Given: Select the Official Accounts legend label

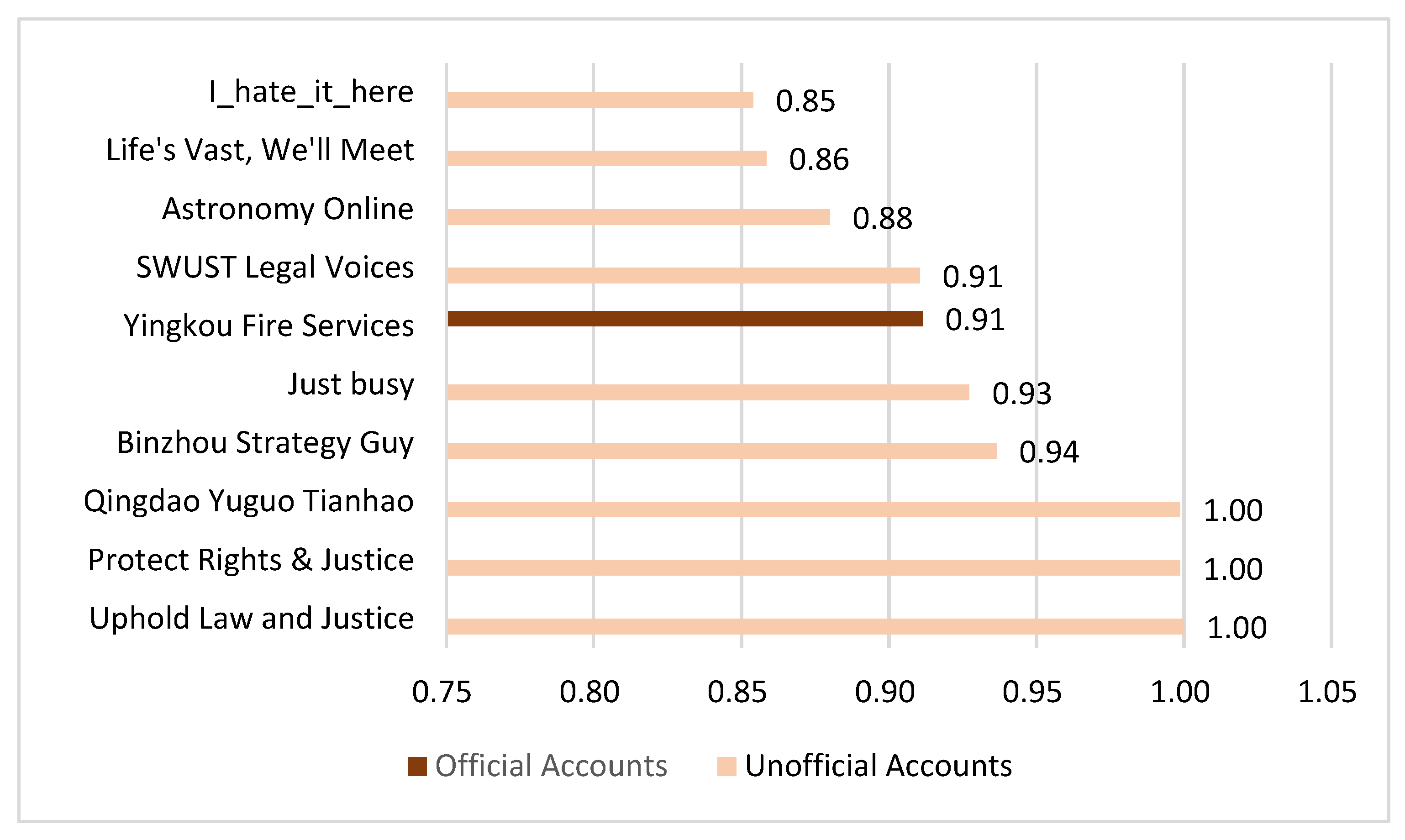Looking at the screenshot, I should tap(551, 766).
